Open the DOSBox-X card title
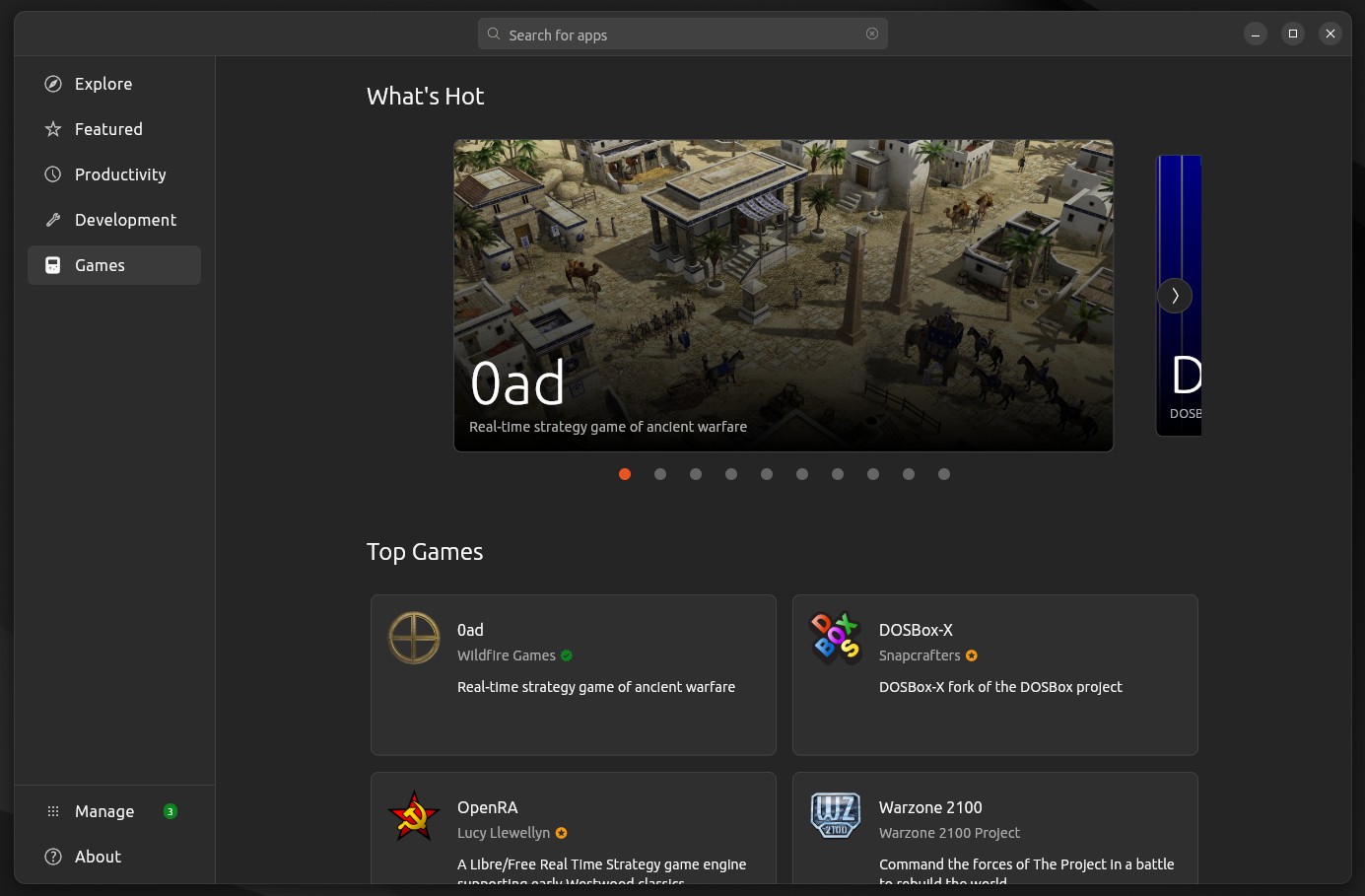Viewport: 1365px width, 896px height. [x=916, y=630]
